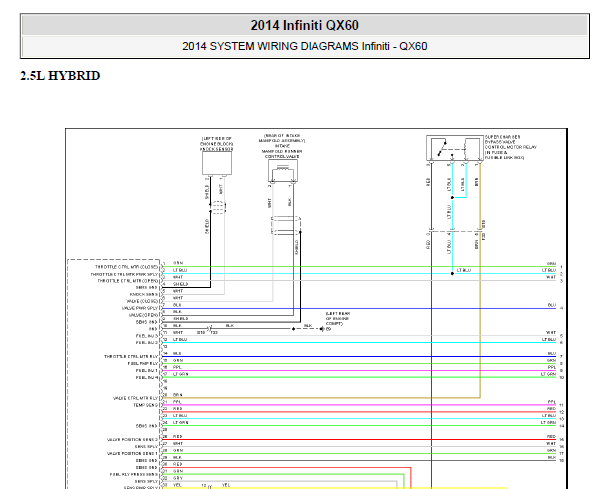Click the "VALVE POSITION SENS 1" pin label
Viewport: 601px width, 489px height.
point(132,453)
